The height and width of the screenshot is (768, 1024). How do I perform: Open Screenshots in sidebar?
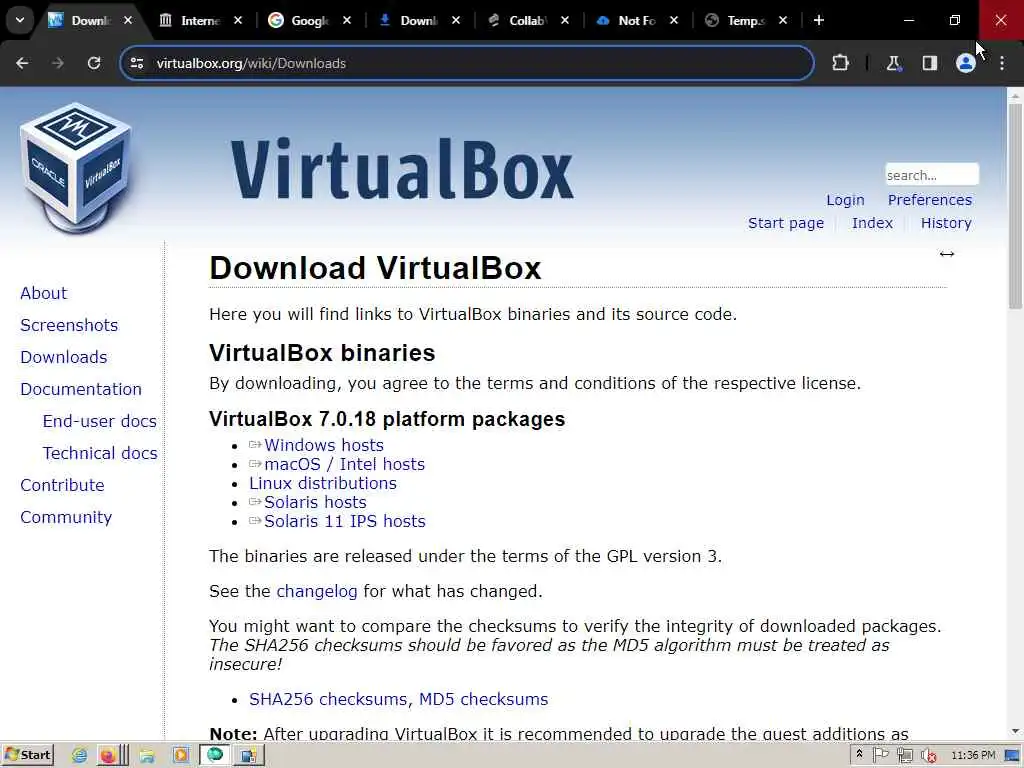[x=69, y=325]
